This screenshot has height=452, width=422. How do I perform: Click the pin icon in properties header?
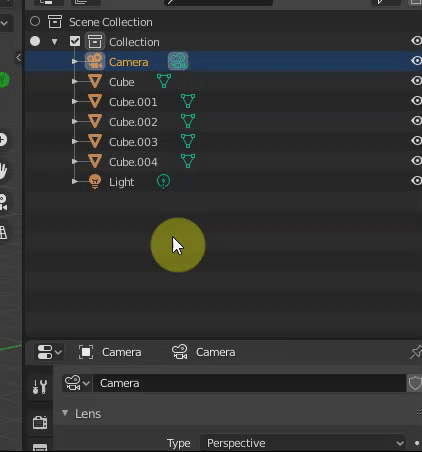coord(416,352)
